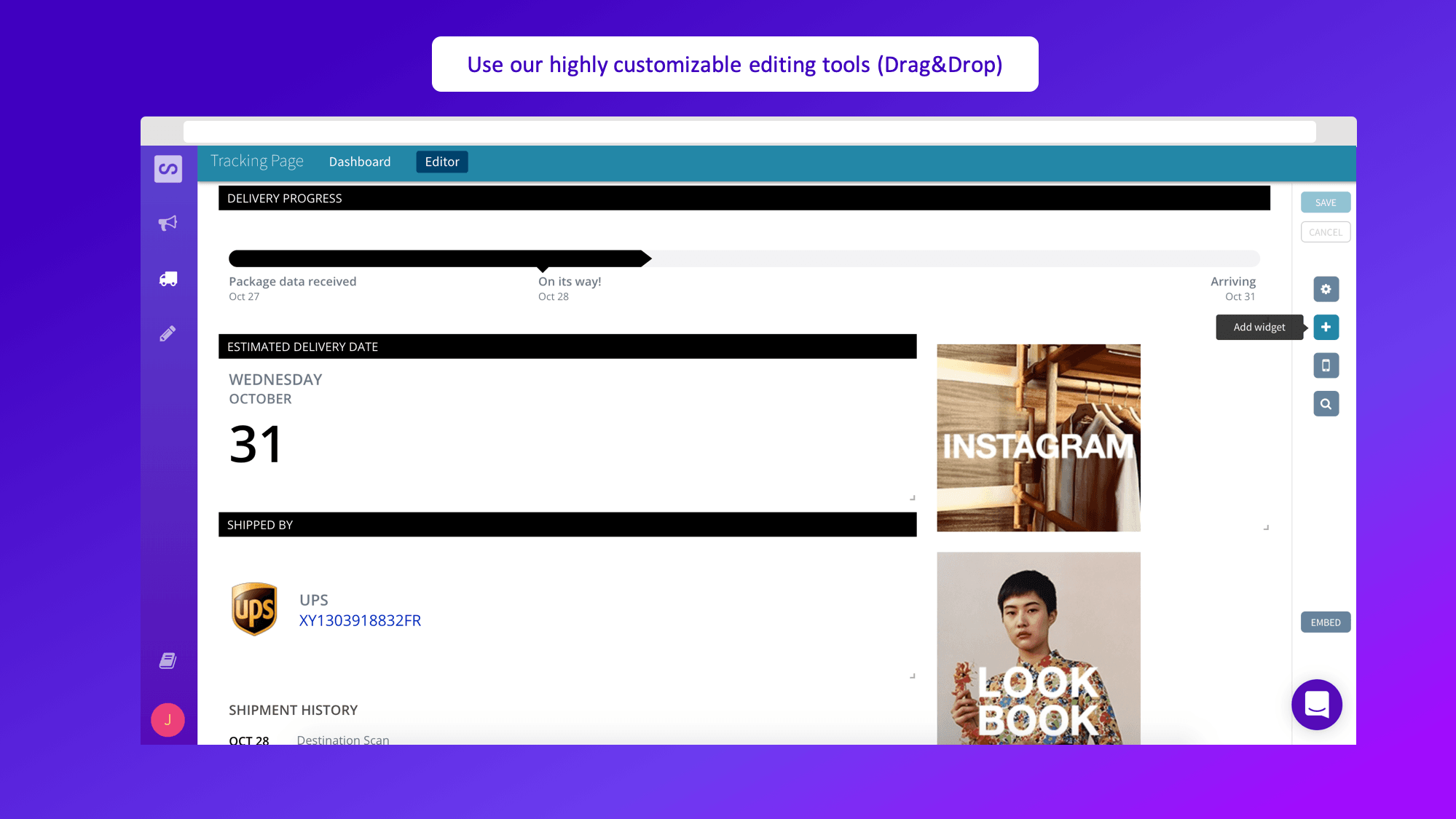Image resolution: width=1456 pixels, height=819 pixels.
Task: Expand the plus widget panel
Action: tap(1326, 327)
